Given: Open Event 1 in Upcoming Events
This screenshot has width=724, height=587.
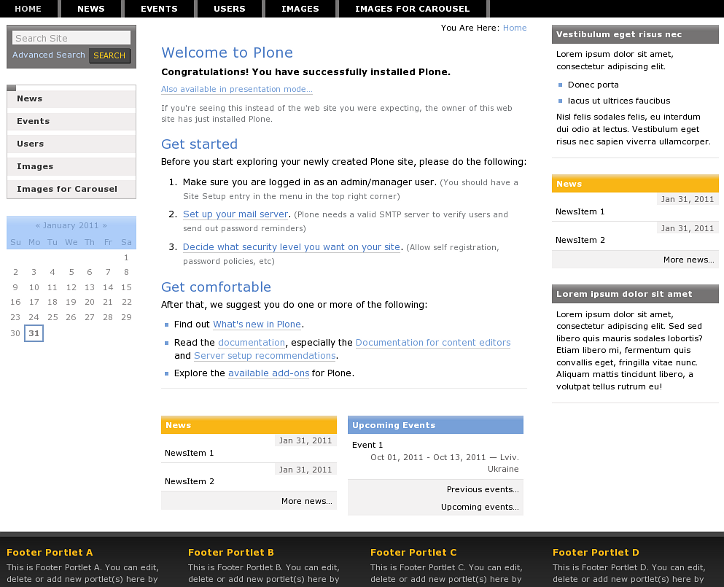Looking at the screenshot, I should point(368,445).
